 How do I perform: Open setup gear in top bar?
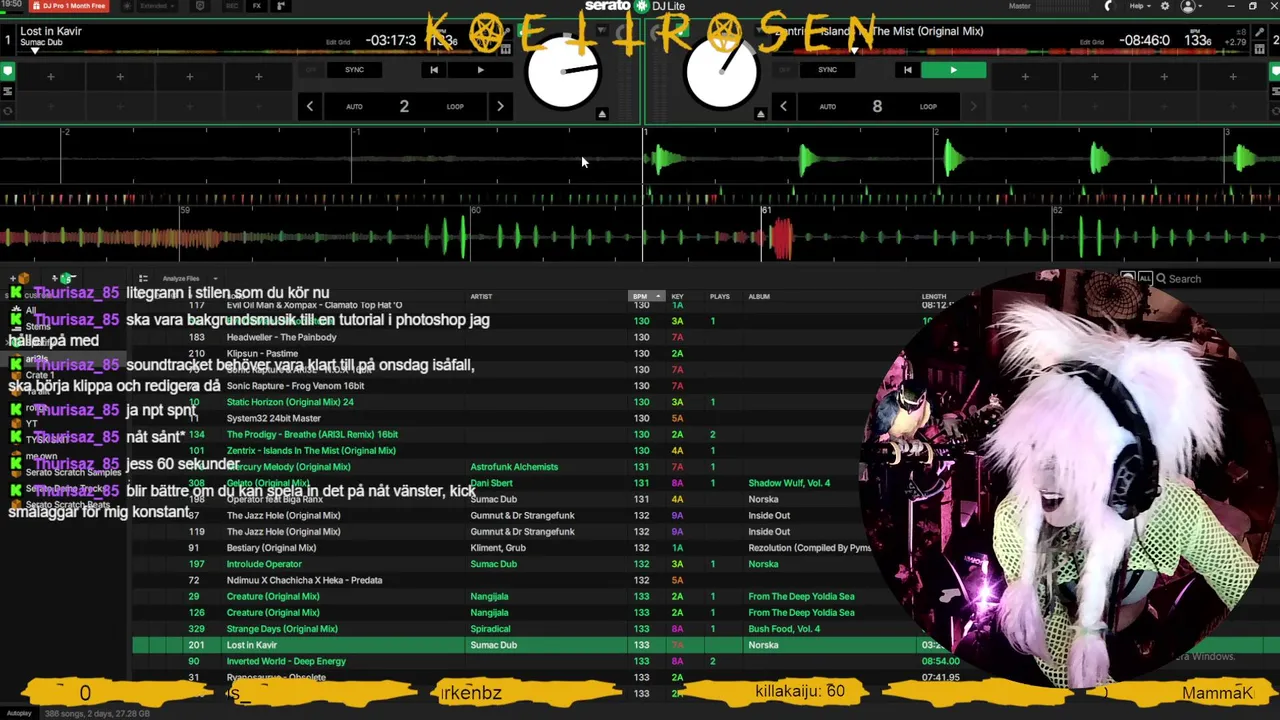click(x=1164, y=6)
